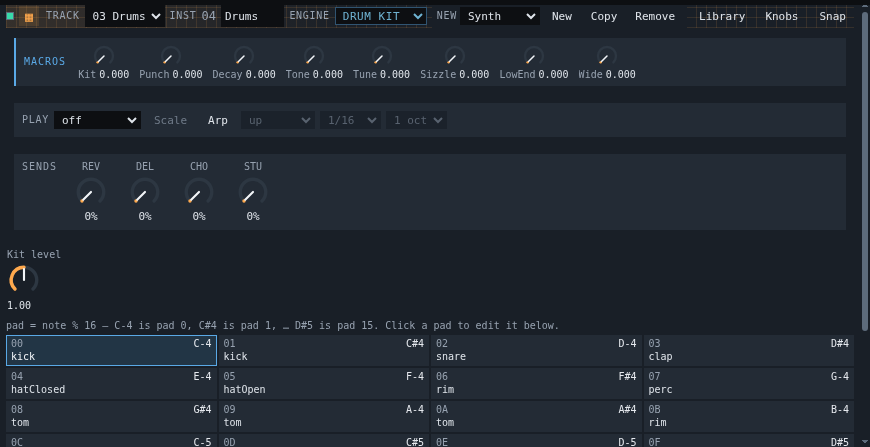Click the green square indicator icon
This screenshot has width=870, height=447.
[x=10, y=16]
